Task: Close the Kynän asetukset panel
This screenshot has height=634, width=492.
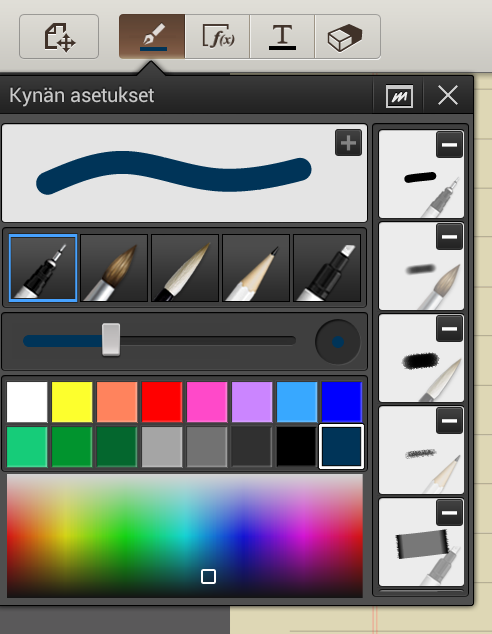Action: [448, 95]
